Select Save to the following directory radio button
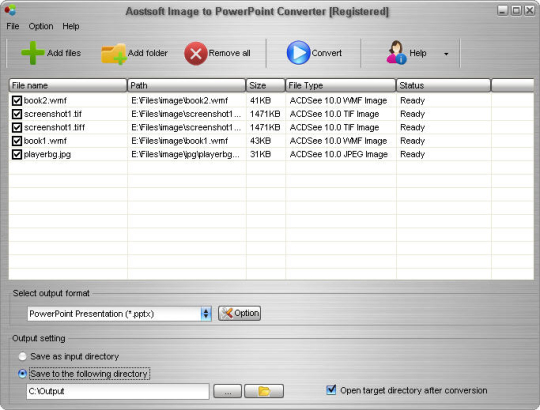The width and height of the screenshot is (540, 410). 22,374
